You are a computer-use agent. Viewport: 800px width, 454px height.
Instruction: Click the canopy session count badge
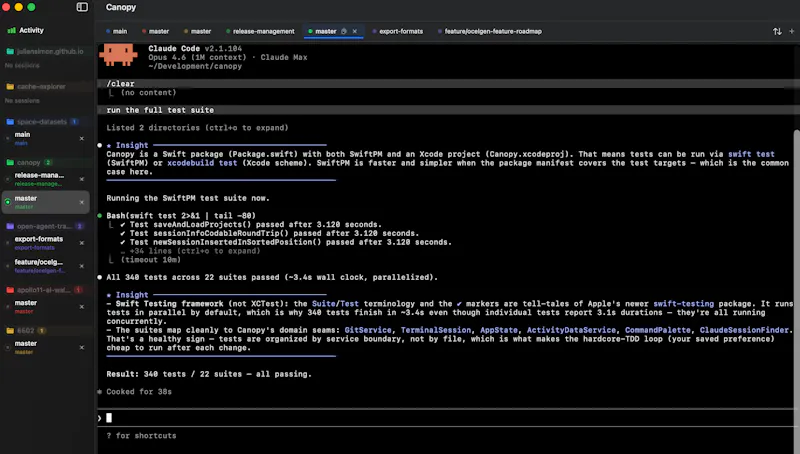[48, 163]
